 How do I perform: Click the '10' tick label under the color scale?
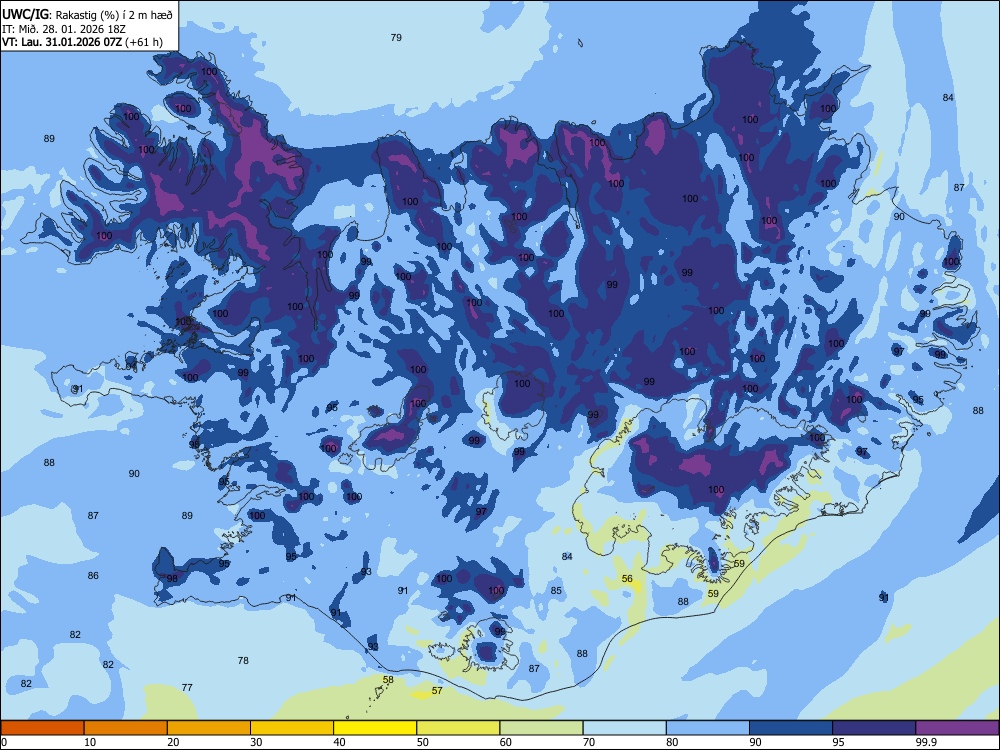90,742
